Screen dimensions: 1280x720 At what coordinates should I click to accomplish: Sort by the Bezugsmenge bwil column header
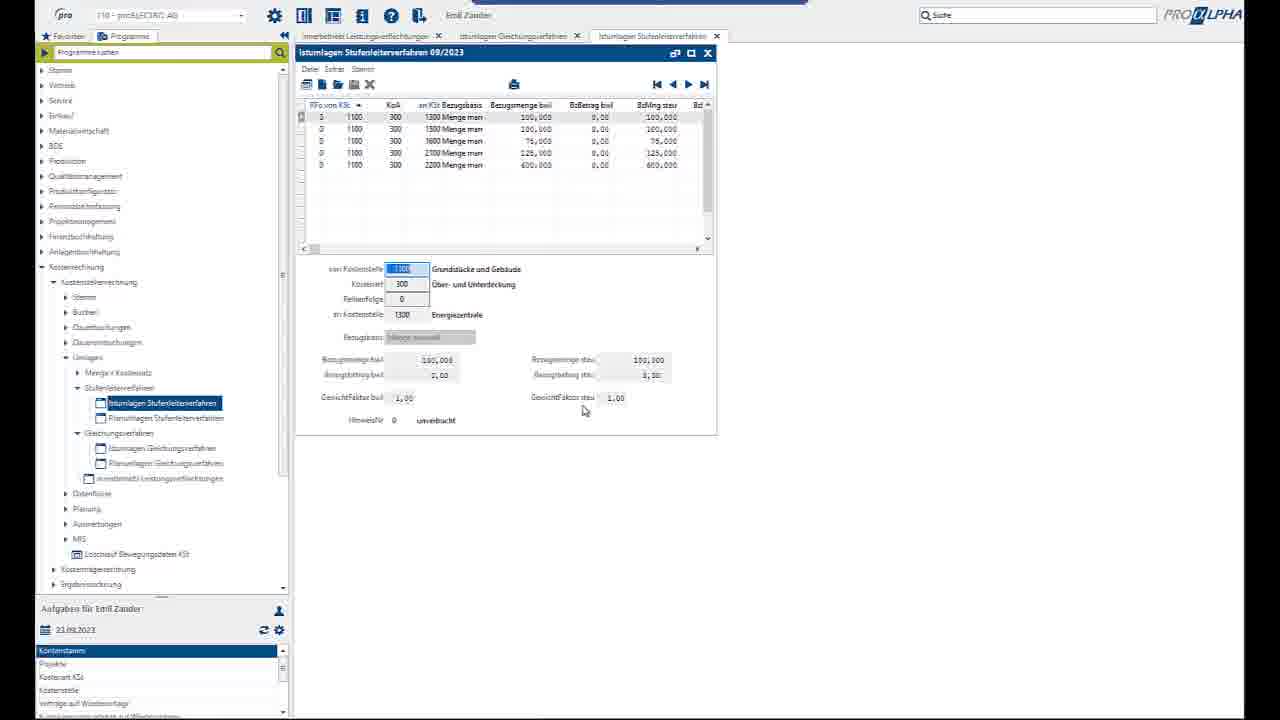pyautogui.click(x=521, y=105)
